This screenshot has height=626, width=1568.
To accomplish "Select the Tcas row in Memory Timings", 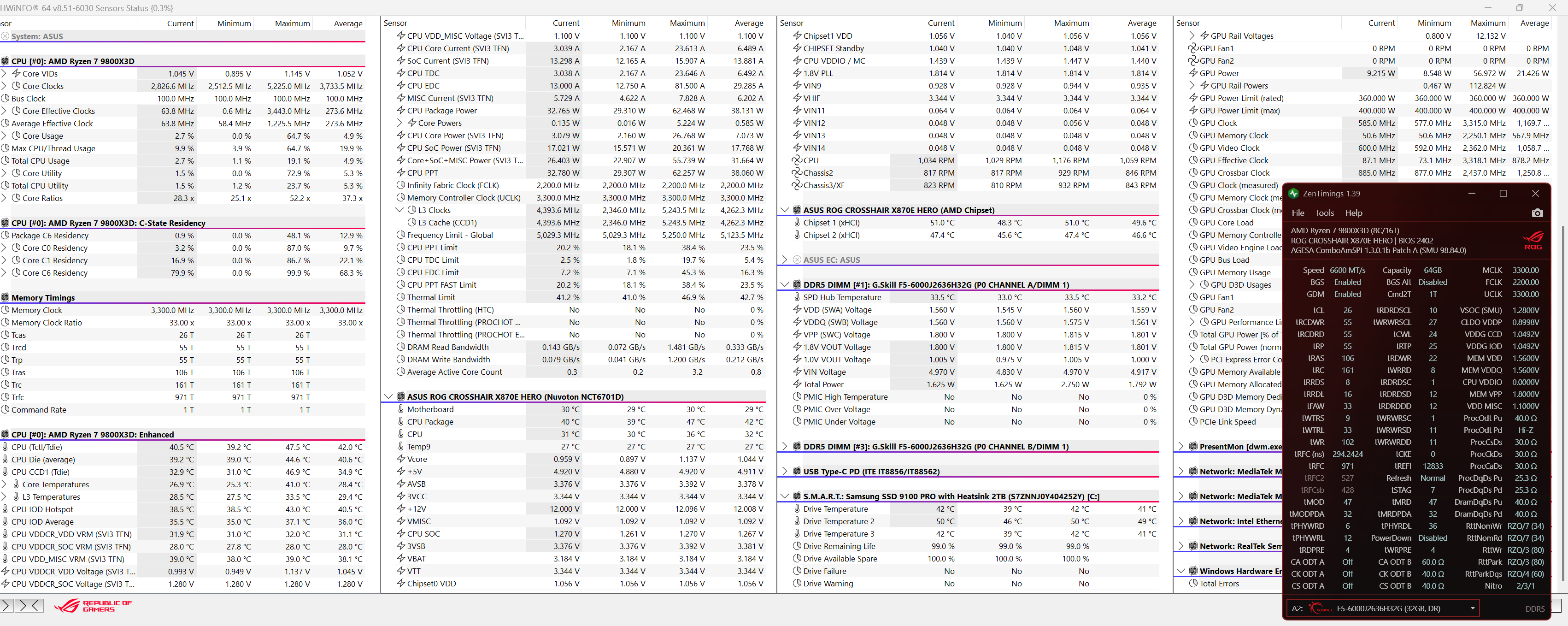I will 182,335.
